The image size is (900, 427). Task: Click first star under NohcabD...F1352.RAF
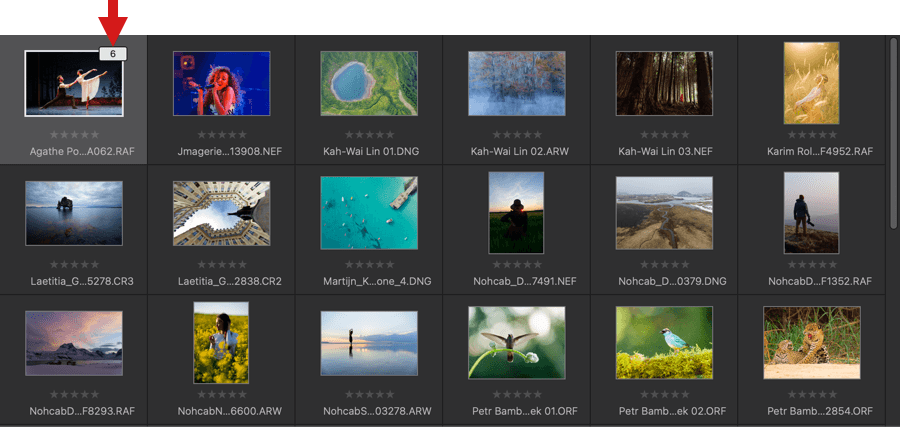tap(792, 265)
